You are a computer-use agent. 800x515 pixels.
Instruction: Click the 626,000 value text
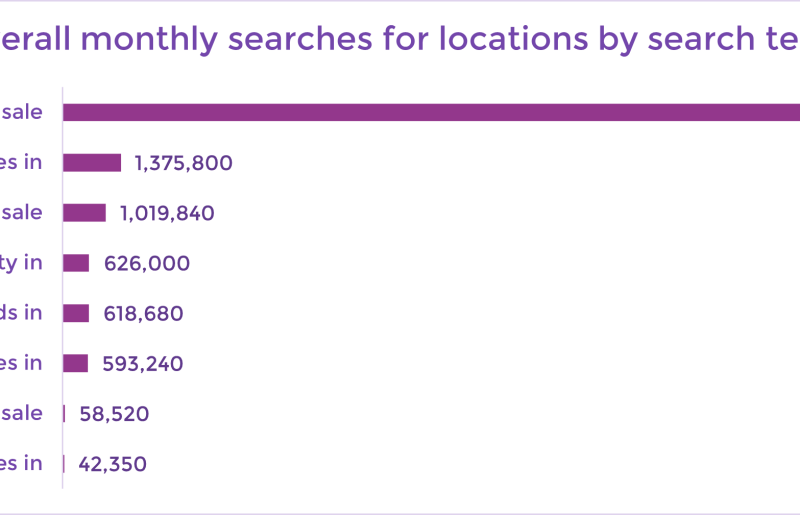[147, 263]
